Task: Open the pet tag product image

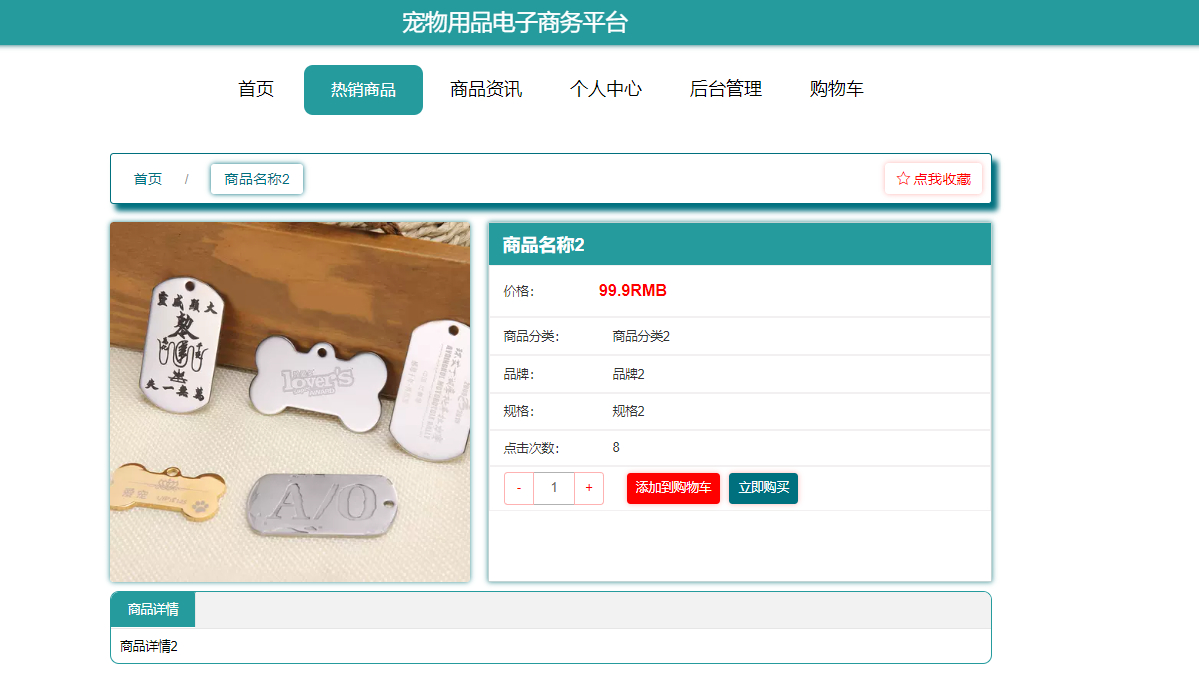Action: (290, 402)
